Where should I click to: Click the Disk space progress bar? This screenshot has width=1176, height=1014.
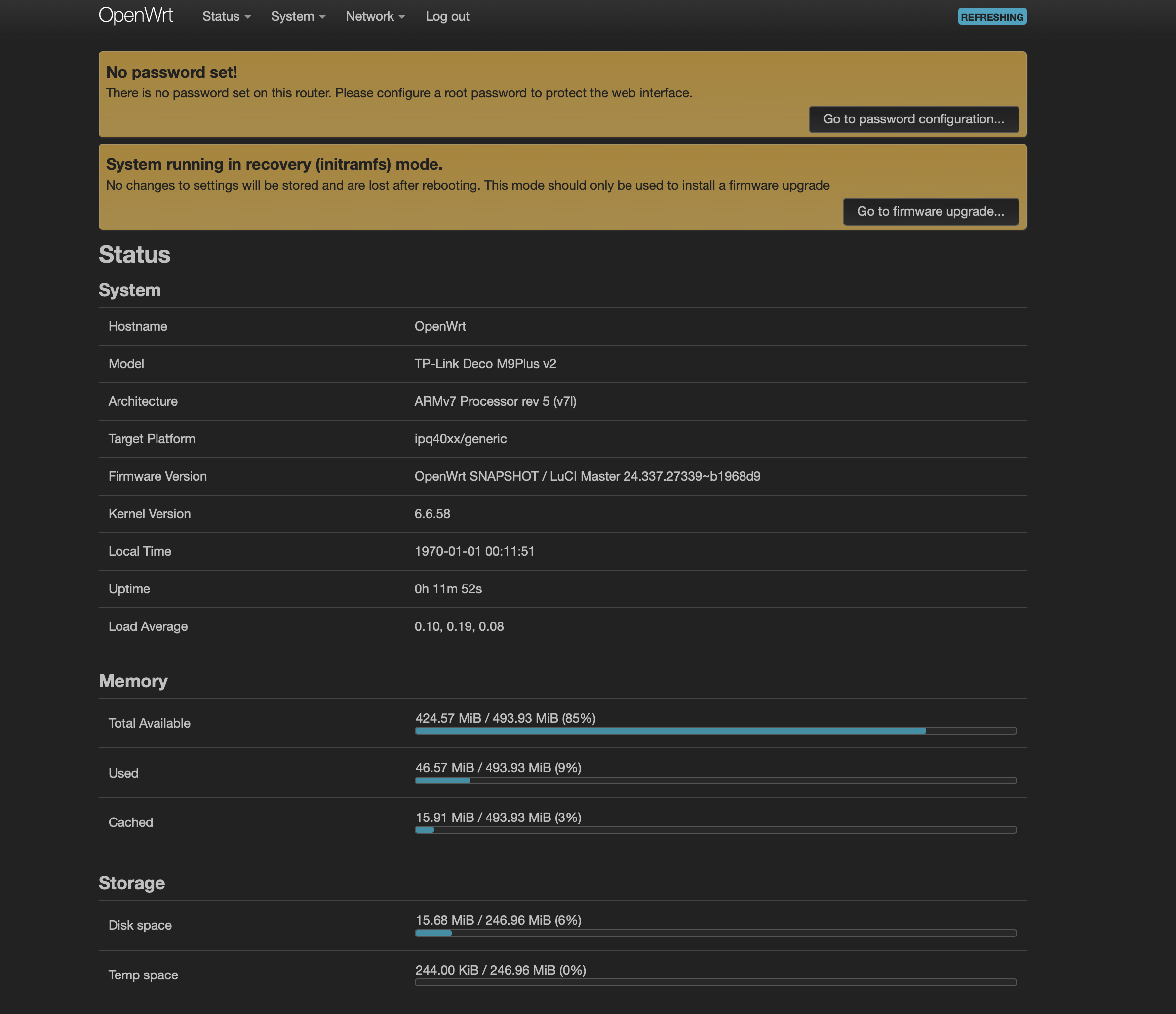tap(716, 934)
